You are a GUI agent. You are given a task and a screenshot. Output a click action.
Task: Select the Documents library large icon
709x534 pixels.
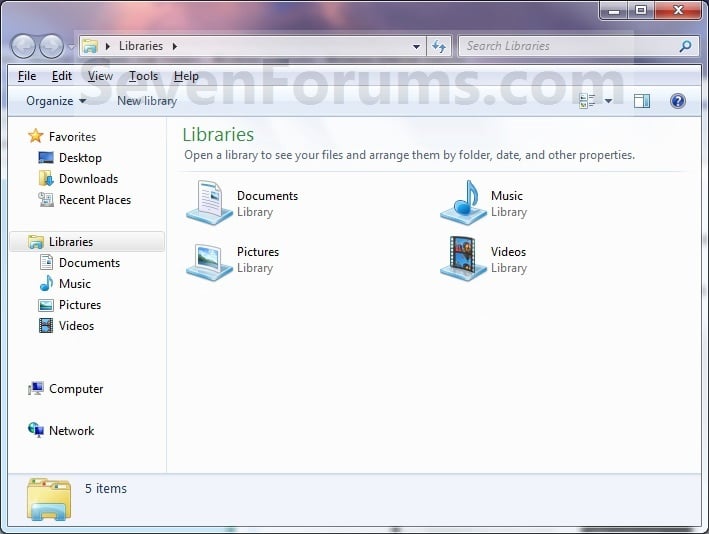[209, 203]
